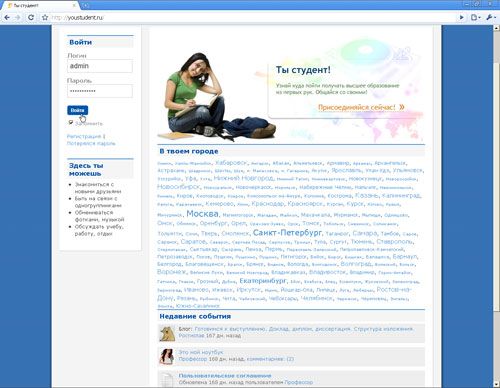Image resolution: width=500 pixels, height=388 pixels.
Task: Select the 'Ты студент!' browser tab
Action: pos(40,5)
